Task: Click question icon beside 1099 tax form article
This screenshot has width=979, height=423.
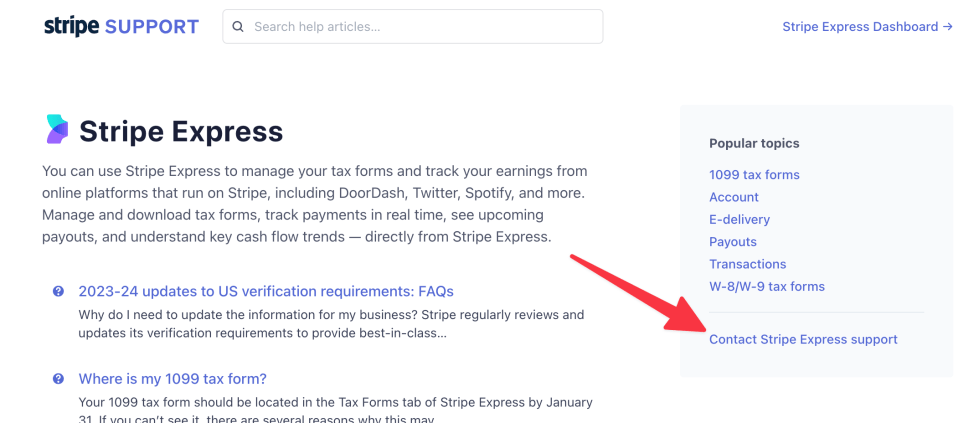Action: click(58, 379)
